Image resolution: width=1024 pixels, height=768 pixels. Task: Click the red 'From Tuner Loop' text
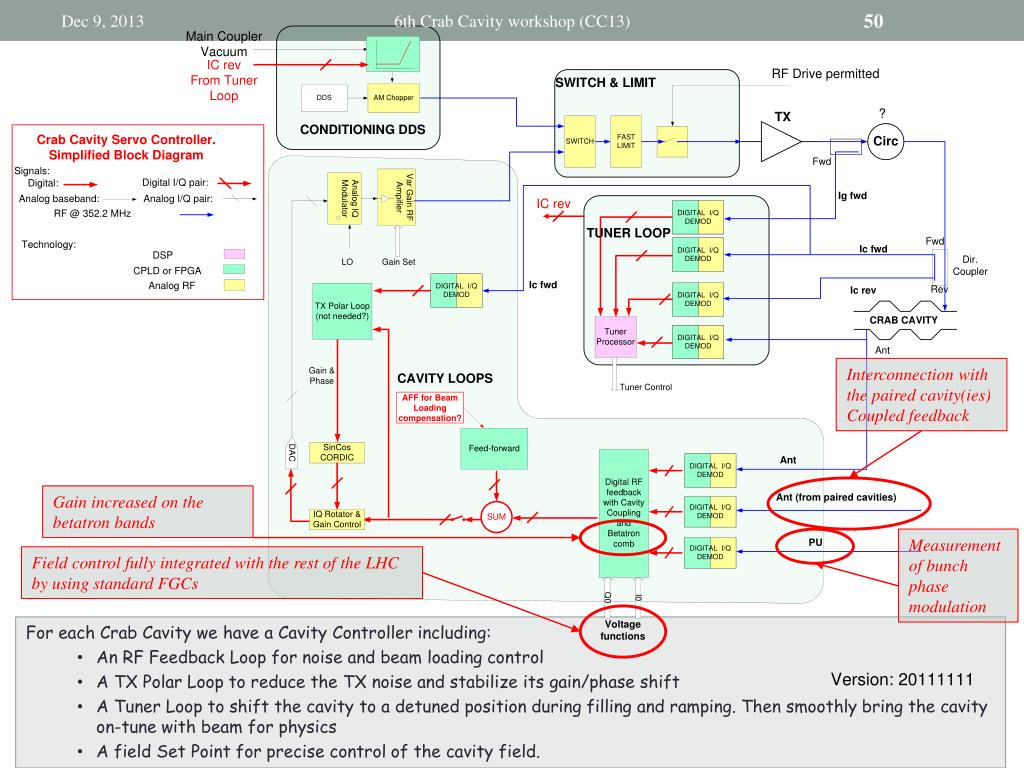[224, 88]
